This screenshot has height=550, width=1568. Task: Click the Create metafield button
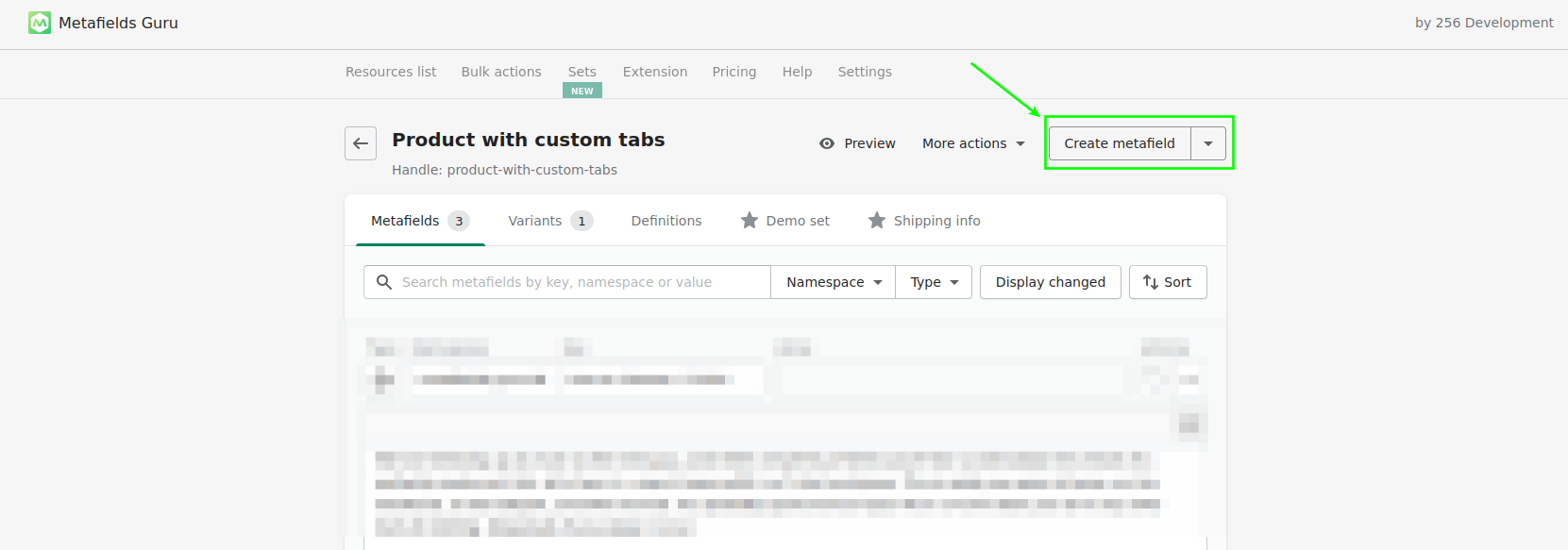click(1120, 143)
